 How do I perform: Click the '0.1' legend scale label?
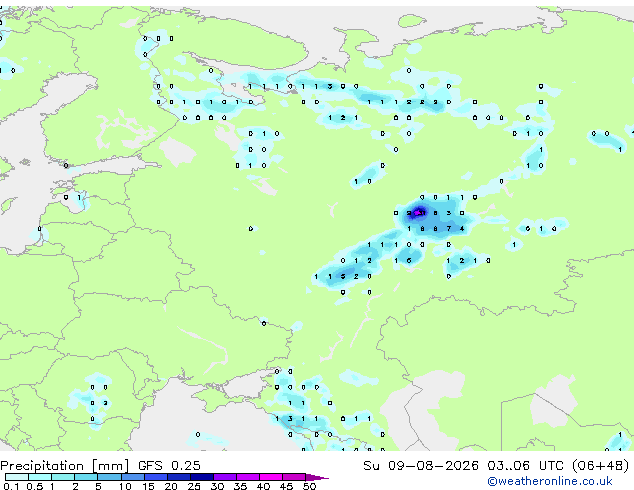pos(11,486)
